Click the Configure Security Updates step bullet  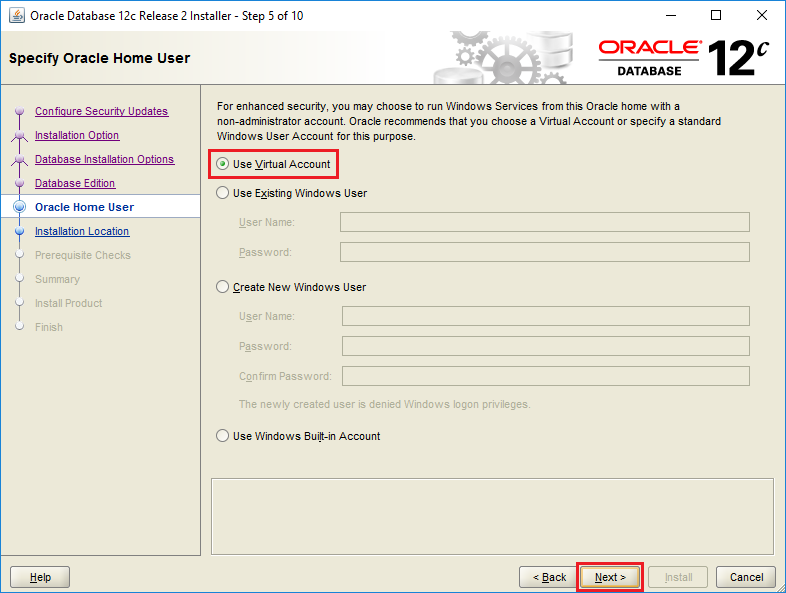click(20, 111)
